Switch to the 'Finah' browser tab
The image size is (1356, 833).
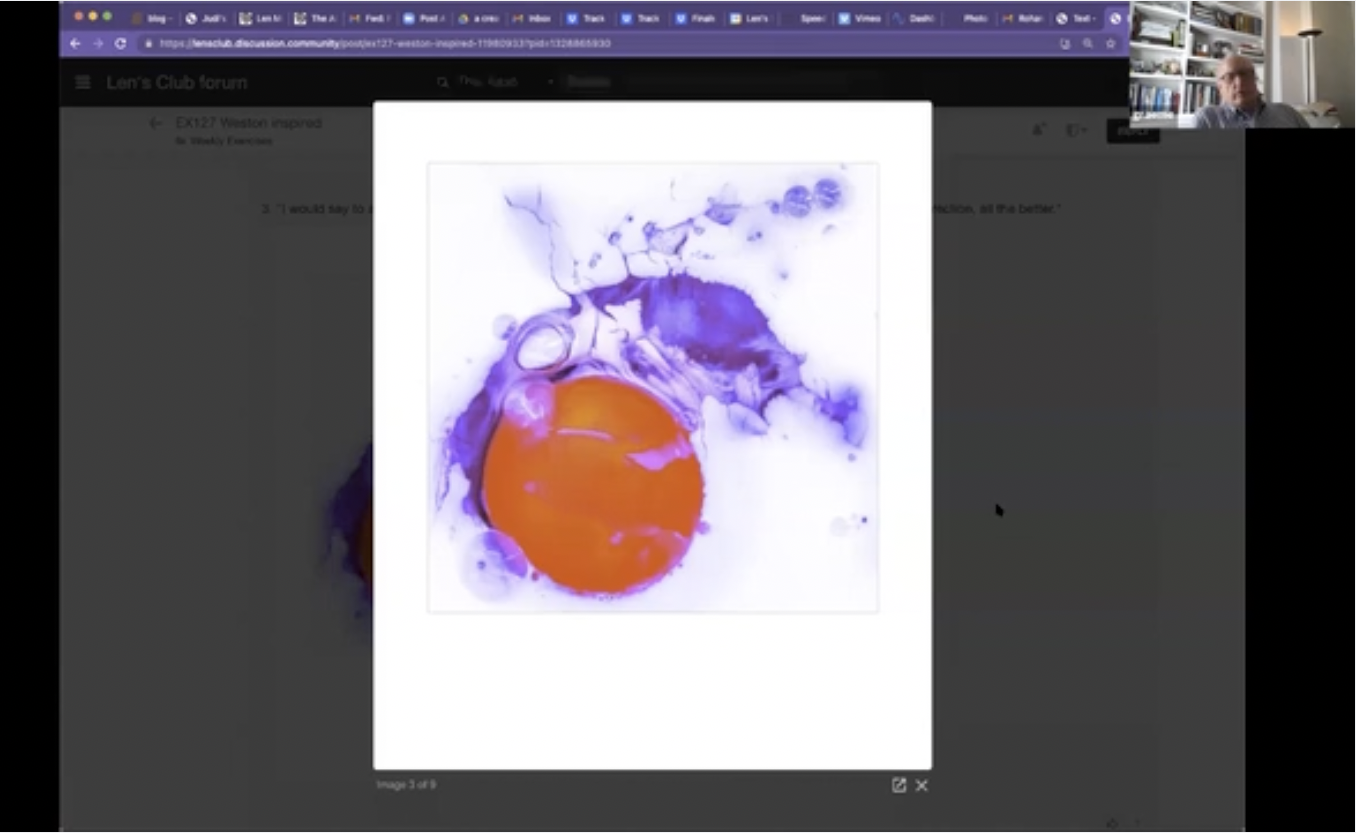694,18
